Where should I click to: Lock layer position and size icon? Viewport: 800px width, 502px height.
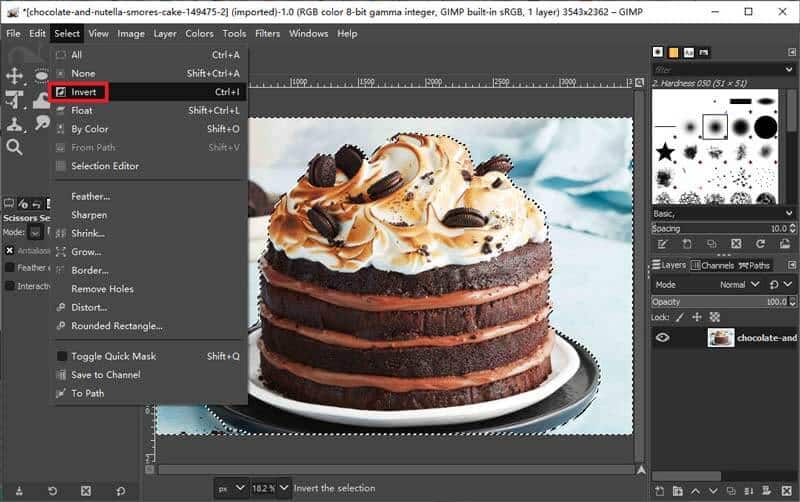697,317
